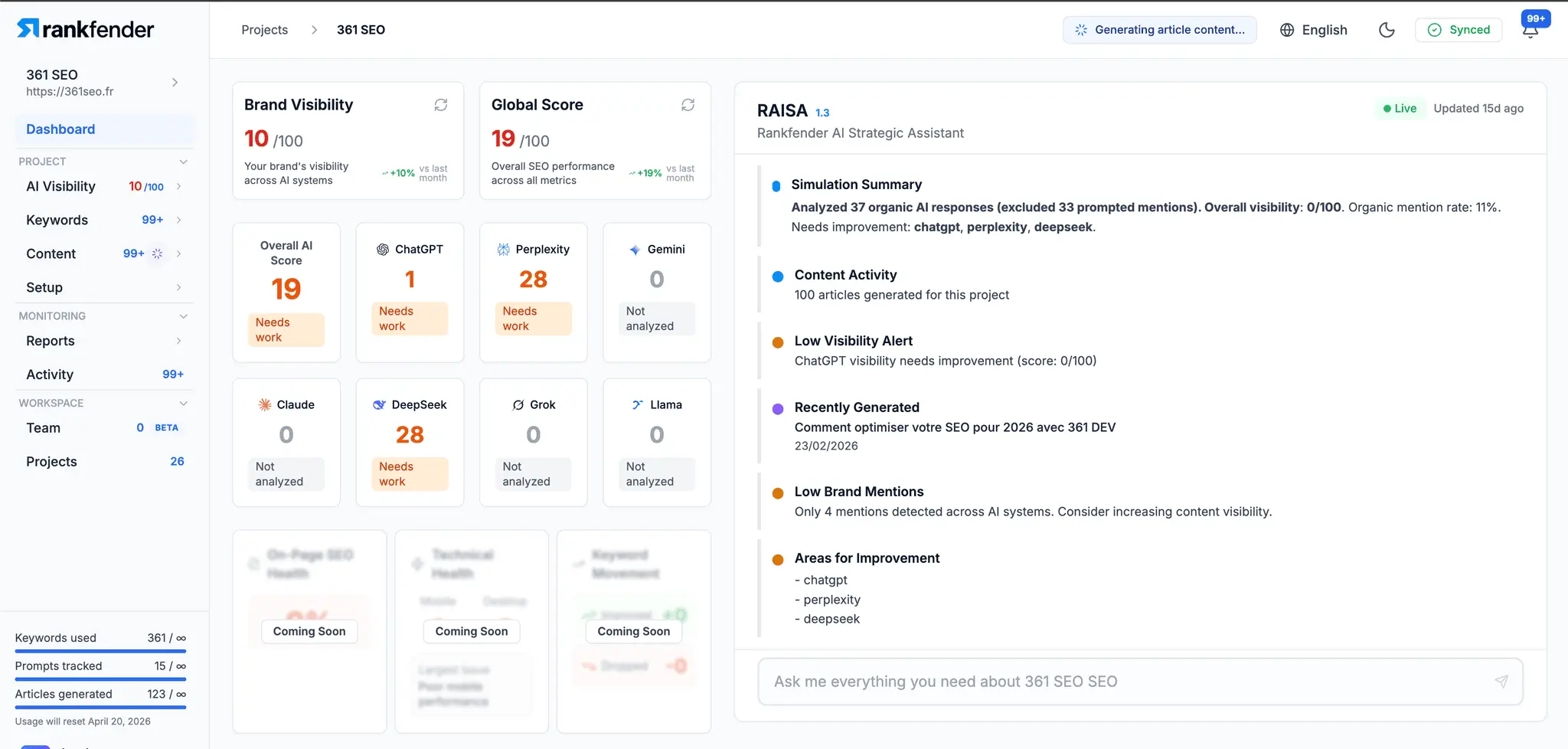The height and width of the screenshot is (749, 1568).
Task: Open the Perplexity score card
Action: (534, 293)
